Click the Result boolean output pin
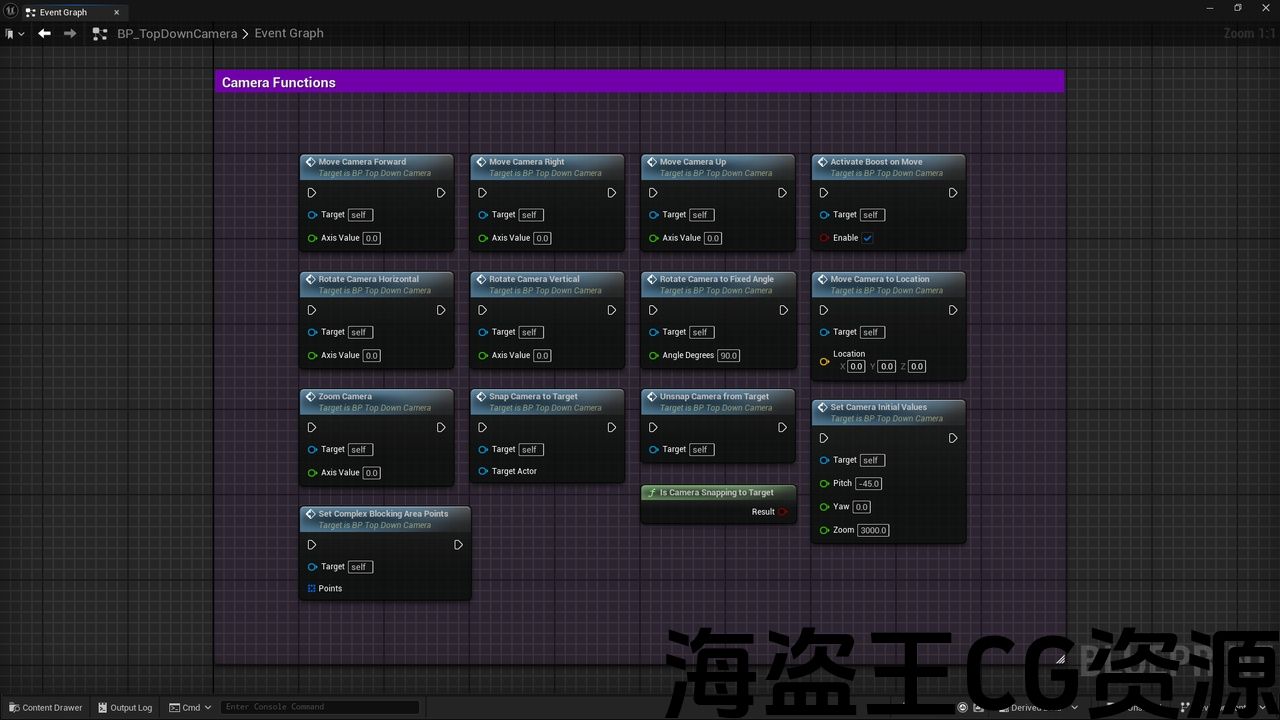This screenshot has height=720, width=1280. point(783,512)
